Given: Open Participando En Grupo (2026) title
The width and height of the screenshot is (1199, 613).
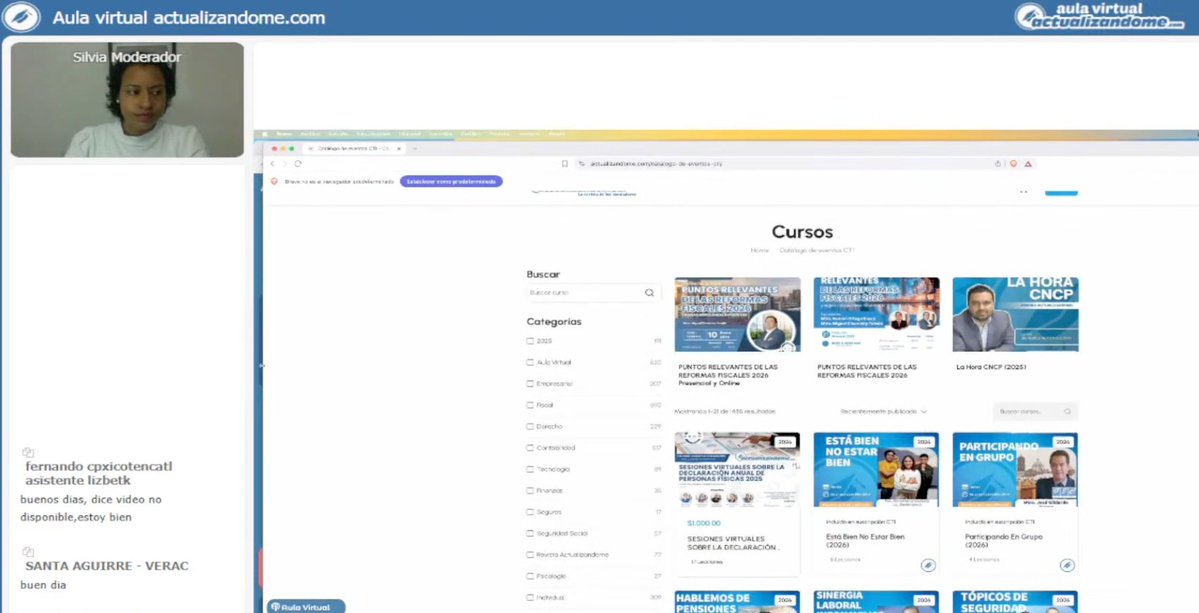Looking at the screenshot, I should tap(1003, 540).
